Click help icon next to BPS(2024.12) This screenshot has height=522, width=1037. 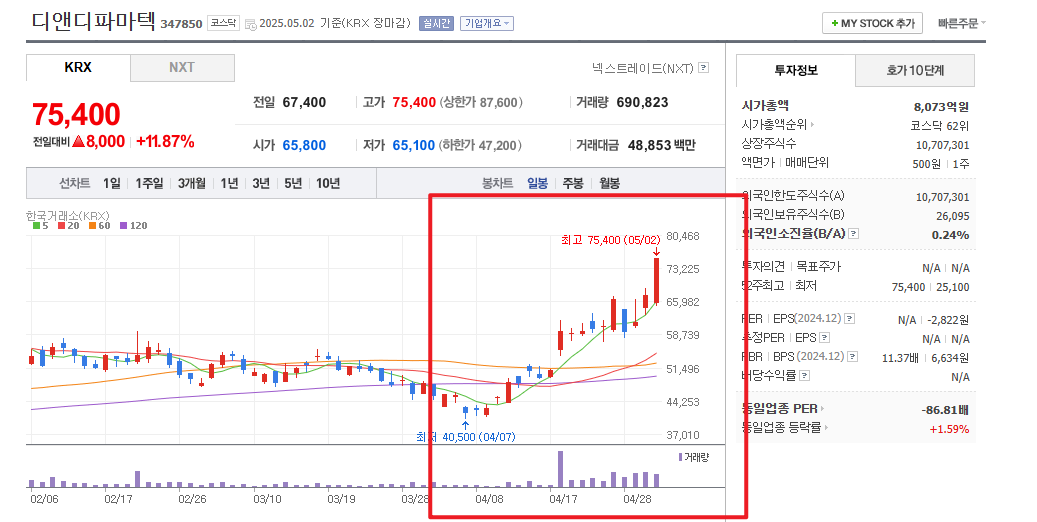852,357
